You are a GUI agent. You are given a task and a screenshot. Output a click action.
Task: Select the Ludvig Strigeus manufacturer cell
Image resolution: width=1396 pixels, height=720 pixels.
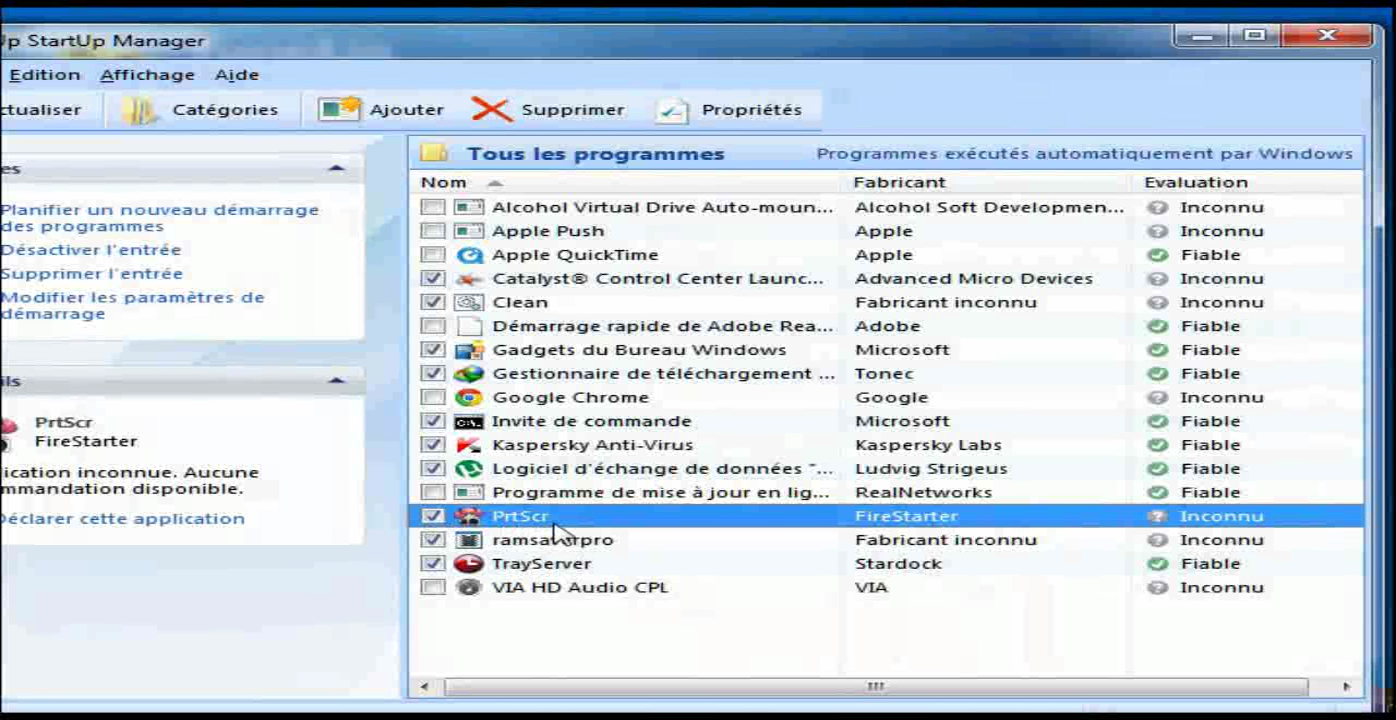[x=931, y=469]
